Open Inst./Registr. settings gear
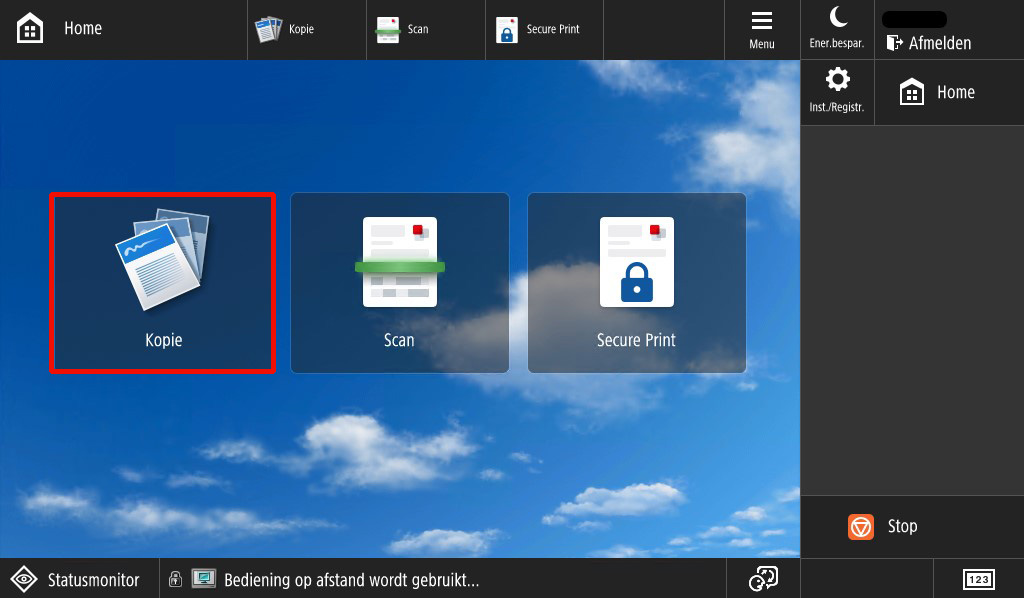This screenshot has height=598, width=1024. [x=836, y=92]
